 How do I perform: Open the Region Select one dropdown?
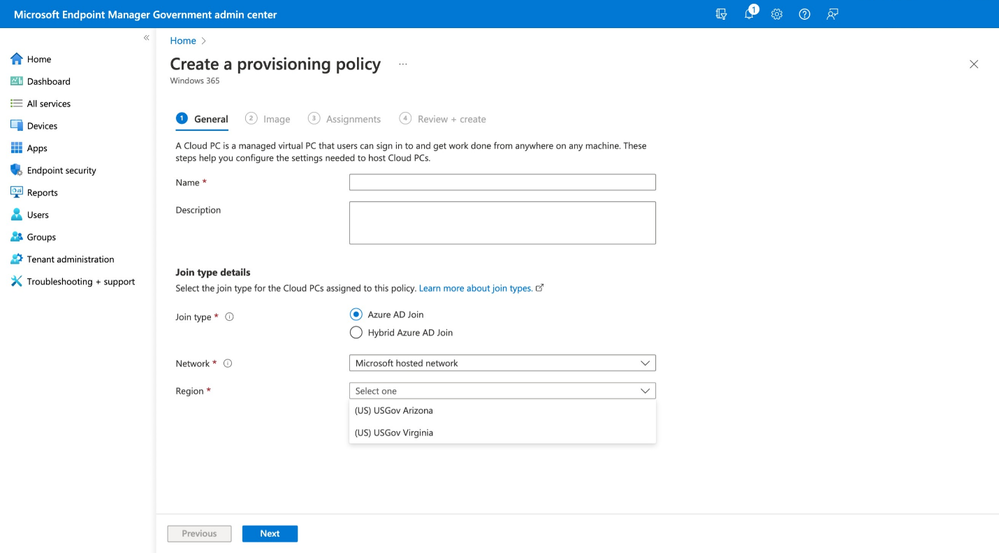coord(502,391)
